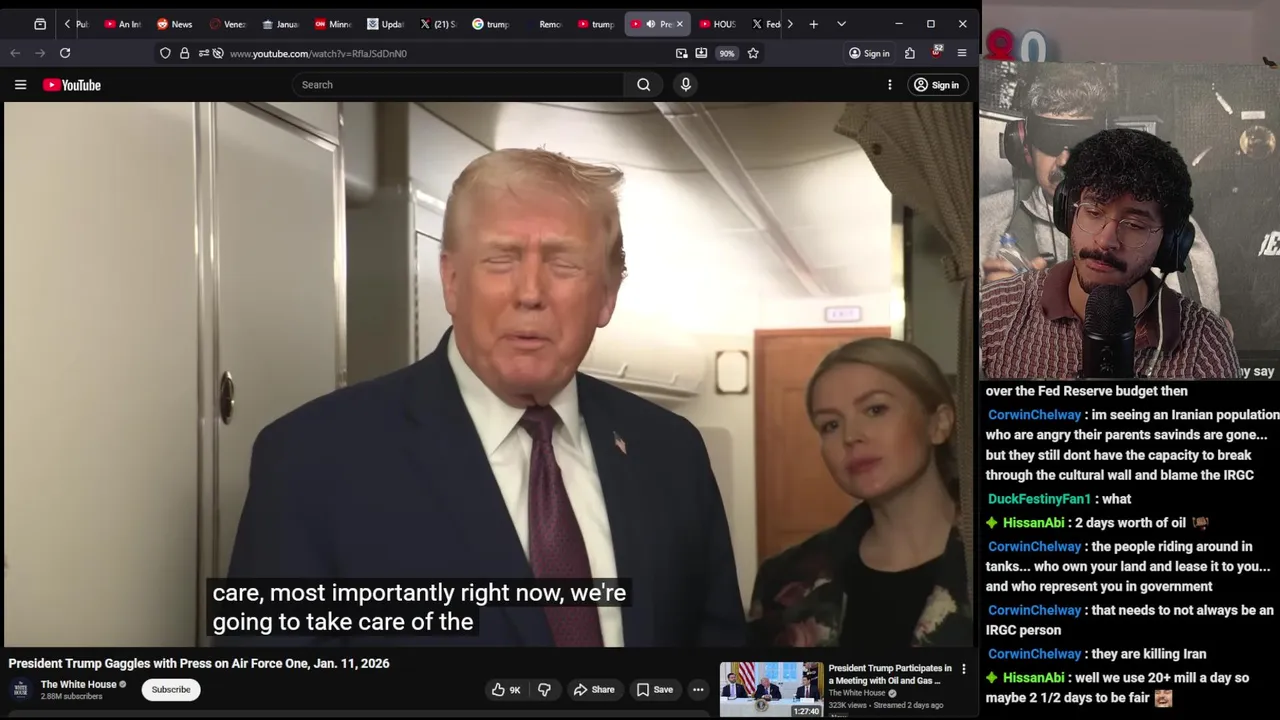The height and width of the screenshot is (720, 1280).
Task: Focus the YouTube Search field
Action: (x=459, y=85)
